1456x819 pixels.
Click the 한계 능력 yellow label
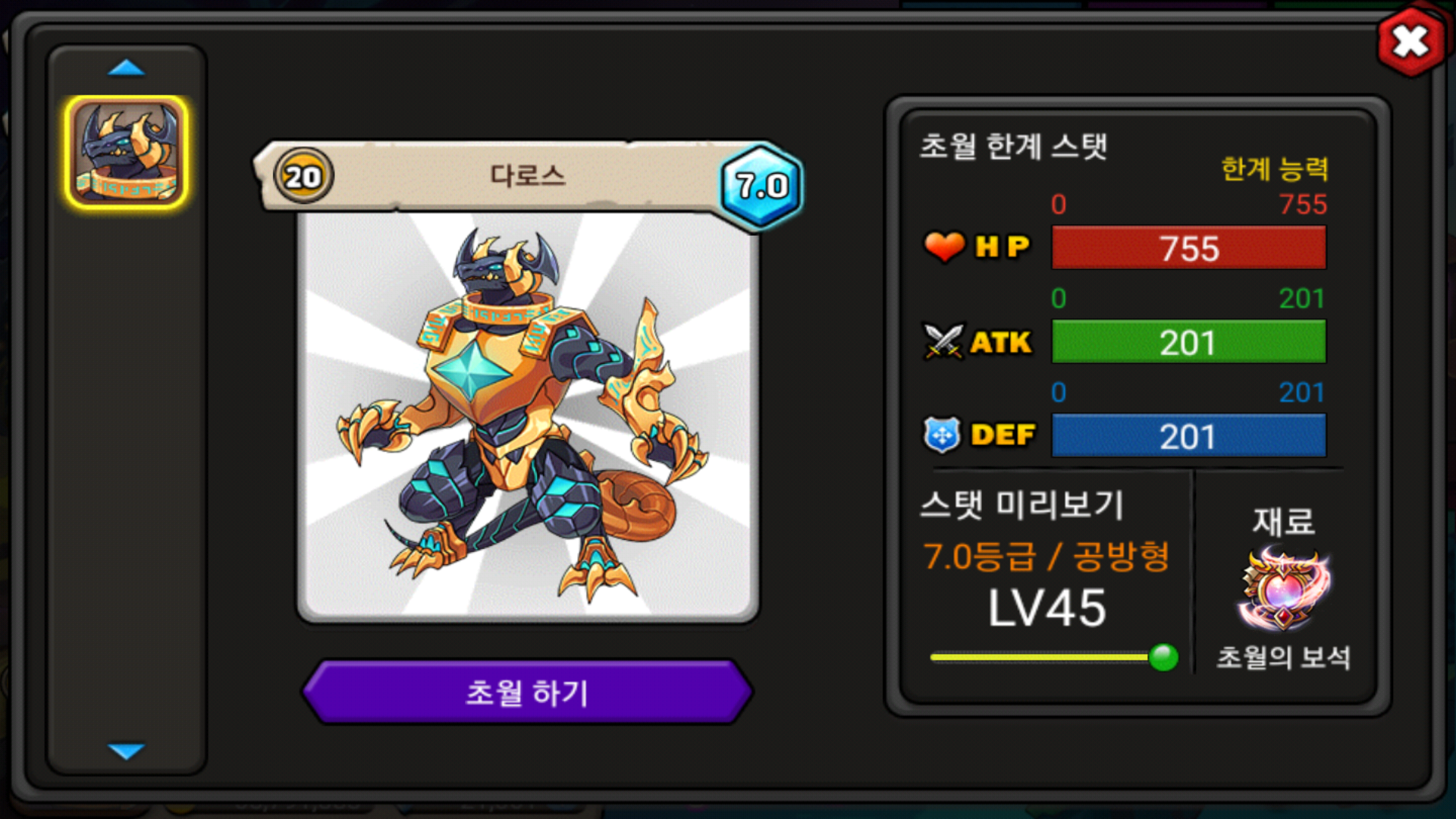(x=1275, y=168)
